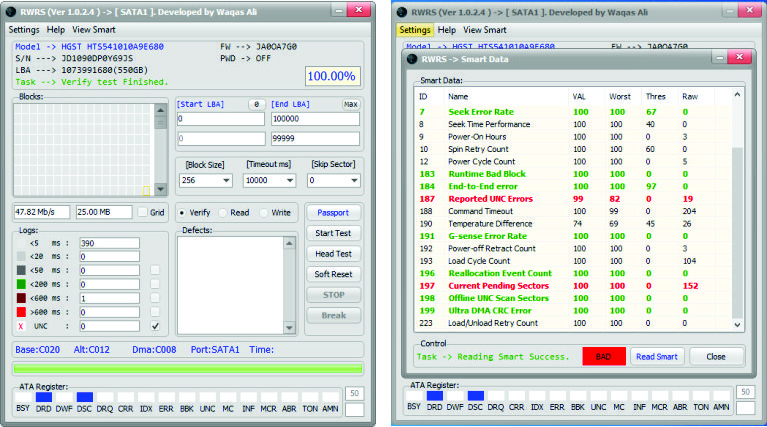This screenshot has height=427, width=767.
Task: Open View Smart menu in left window
Action: [x=94, y=30]
